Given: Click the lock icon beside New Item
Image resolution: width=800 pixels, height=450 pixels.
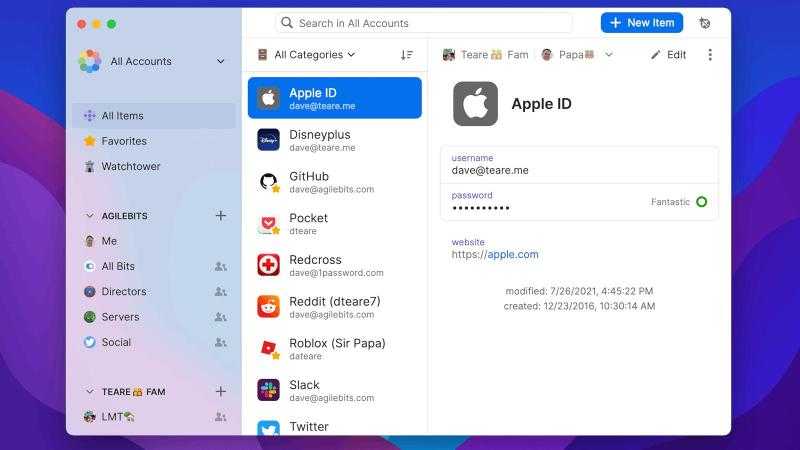Looking at the screenshot, I should [705, 23].
